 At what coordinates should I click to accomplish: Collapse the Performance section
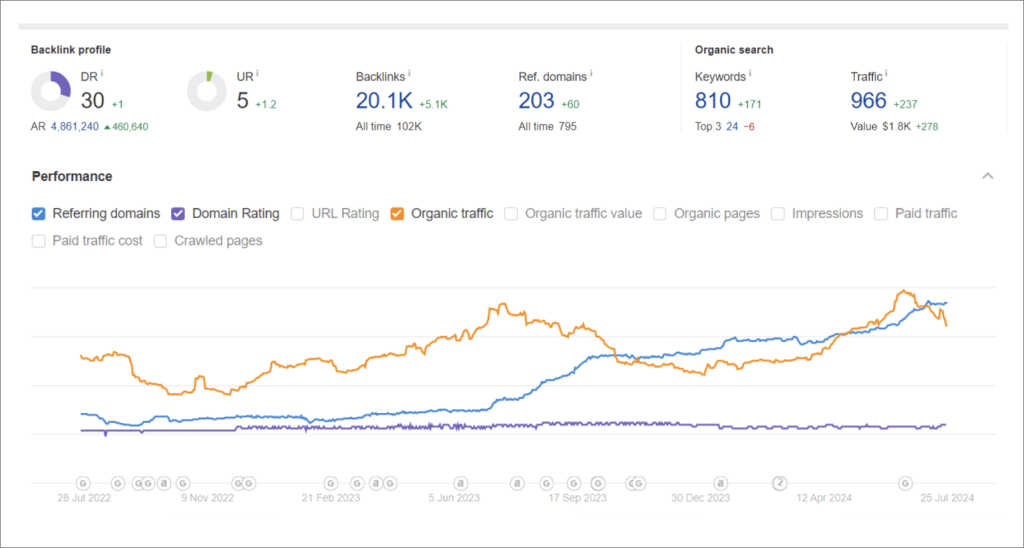point(987,176)
